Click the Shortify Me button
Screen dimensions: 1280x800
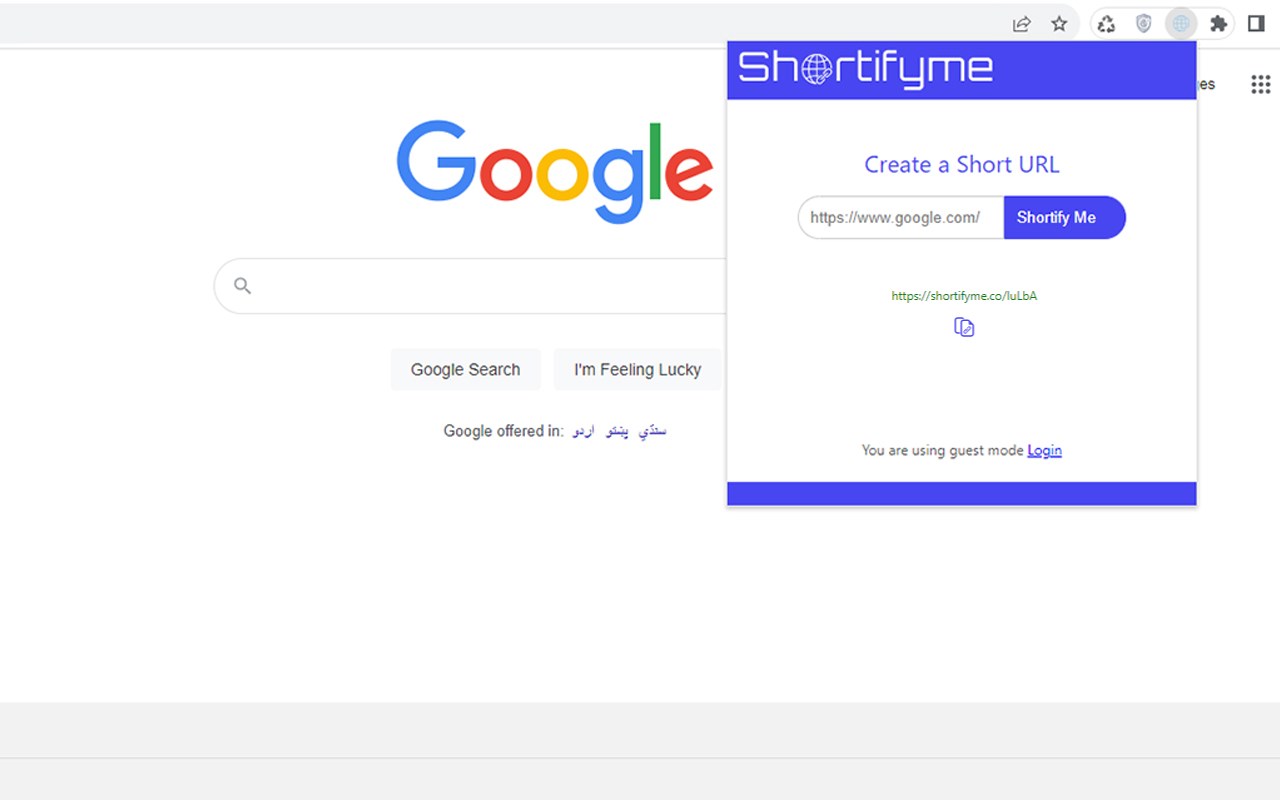point(1064,217)
